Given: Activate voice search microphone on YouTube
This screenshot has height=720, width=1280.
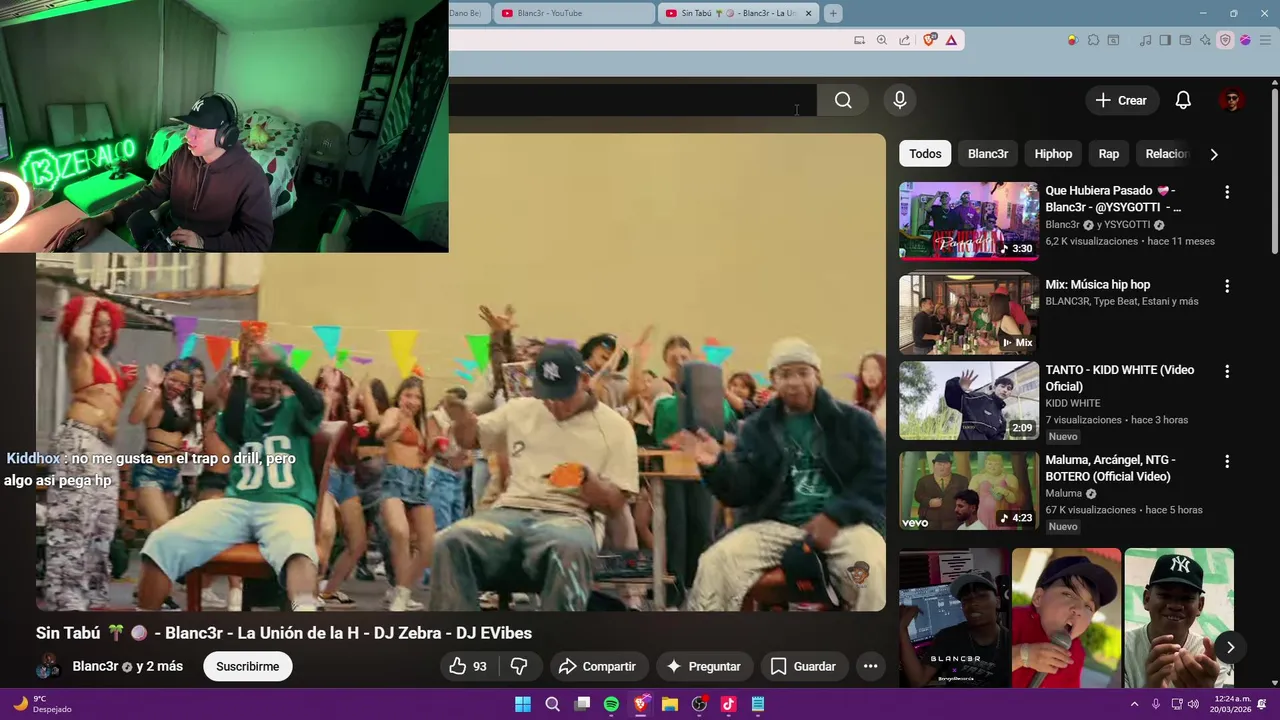Looking at the screenshot, I should point(900,100).
